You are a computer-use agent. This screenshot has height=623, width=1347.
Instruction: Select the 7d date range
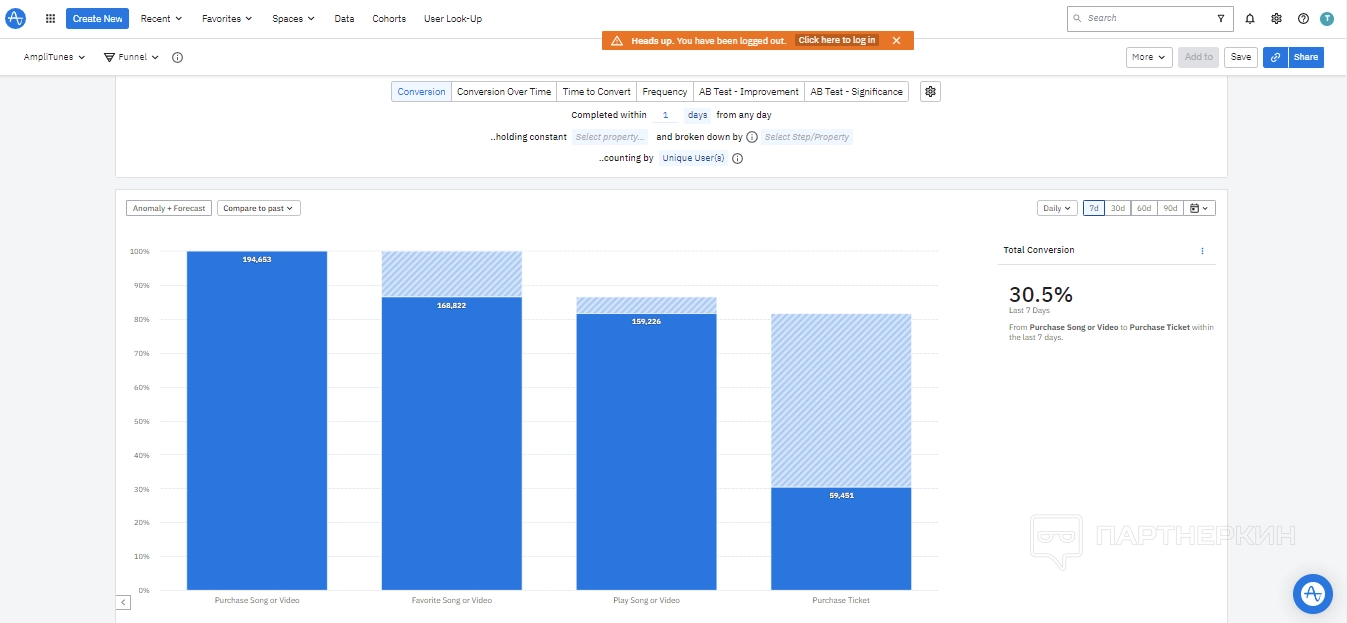pos(1094,208)
